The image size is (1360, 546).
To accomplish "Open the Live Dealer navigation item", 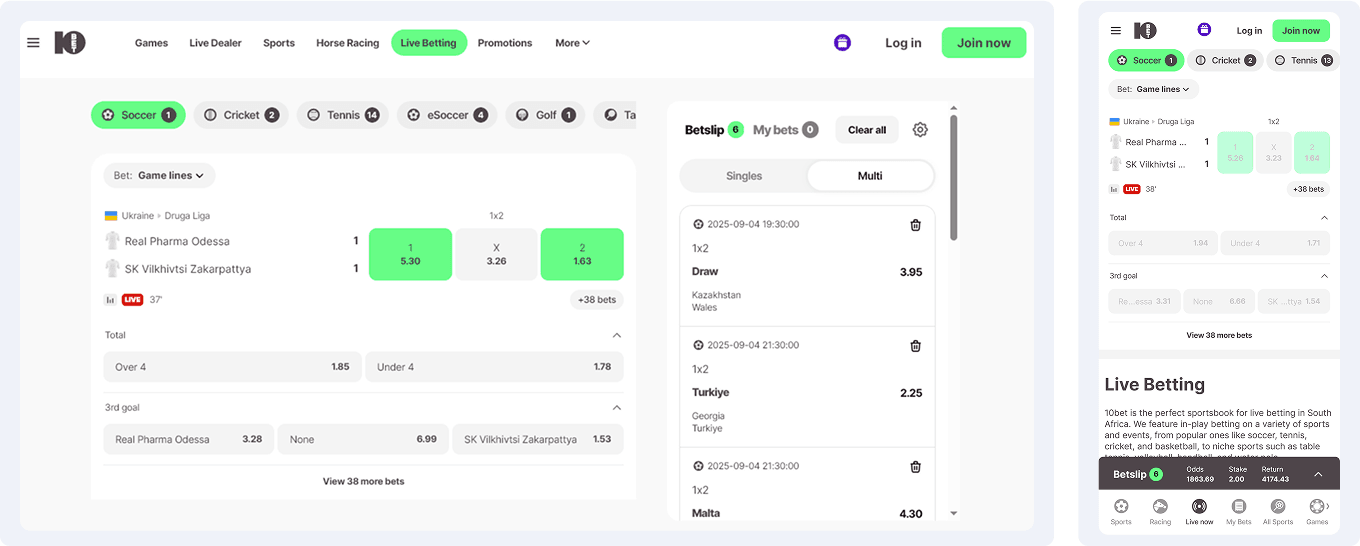I will click(216, 43).
